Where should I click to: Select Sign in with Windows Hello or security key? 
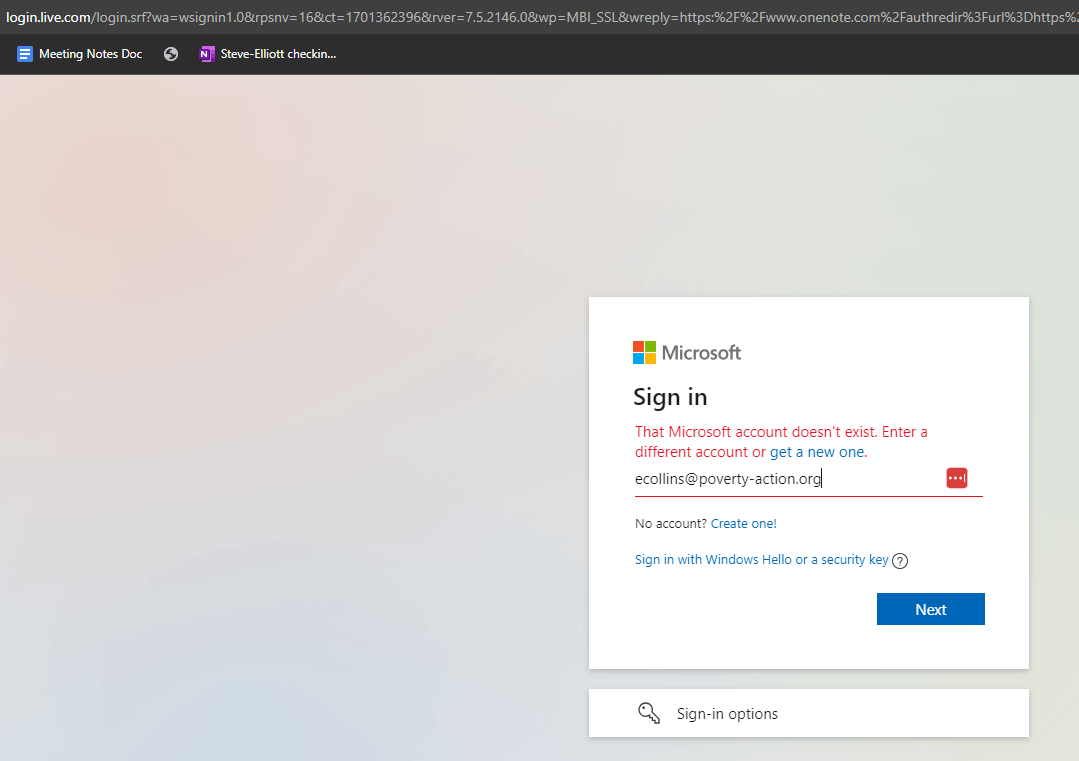pos(761,559)
